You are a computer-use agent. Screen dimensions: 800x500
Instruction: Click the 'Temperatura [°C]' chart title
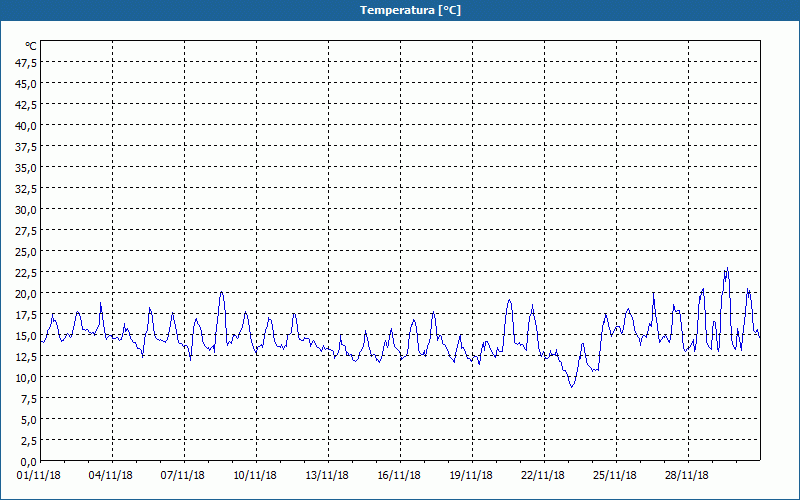(410, 10)
